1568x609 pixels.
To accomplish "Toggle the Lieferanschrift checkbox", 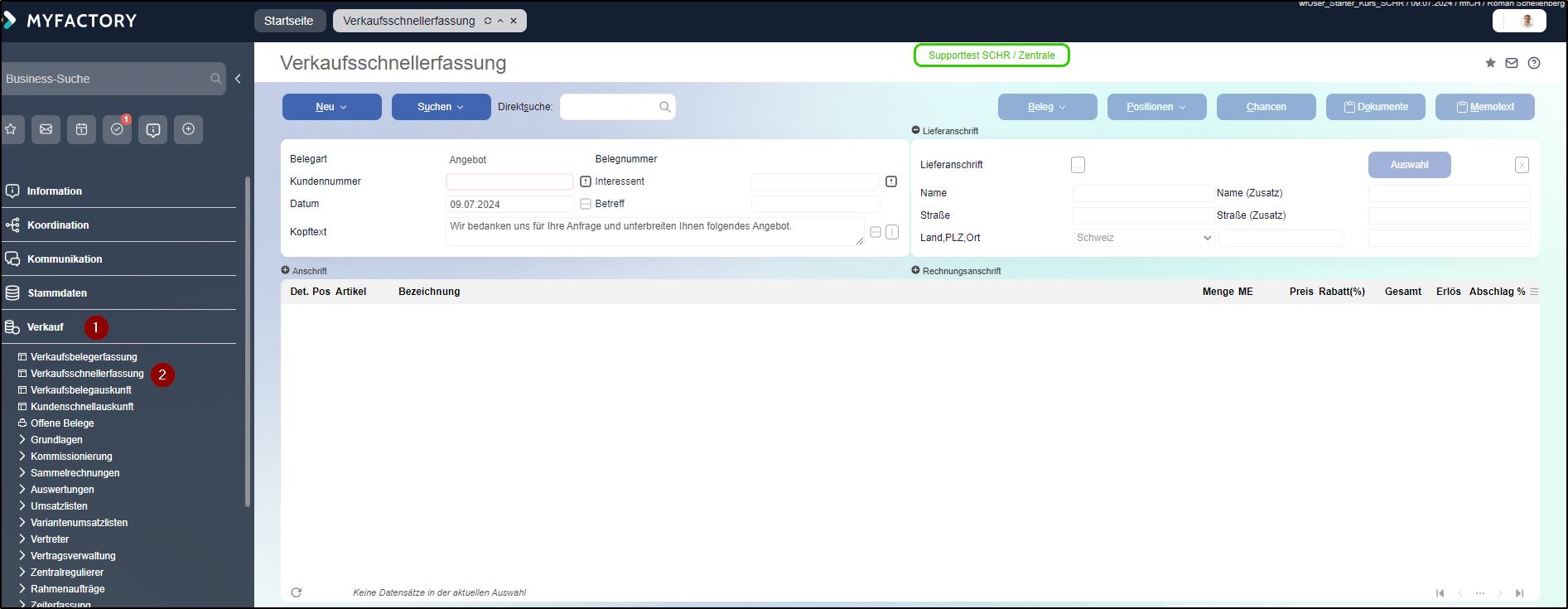I will pyautogui.click(x=1078, y=165).
